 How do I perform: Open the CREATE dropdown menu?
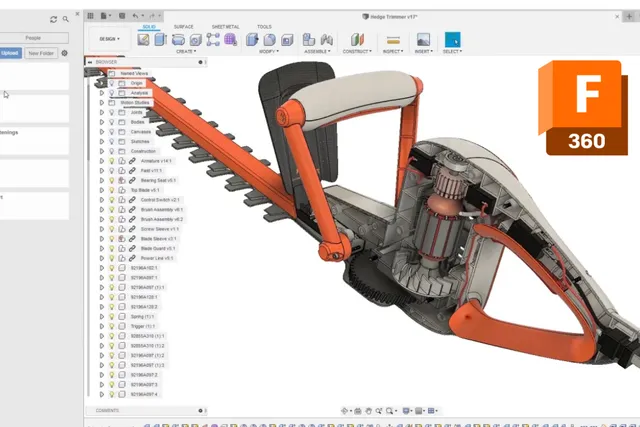[x=186, y=51]
